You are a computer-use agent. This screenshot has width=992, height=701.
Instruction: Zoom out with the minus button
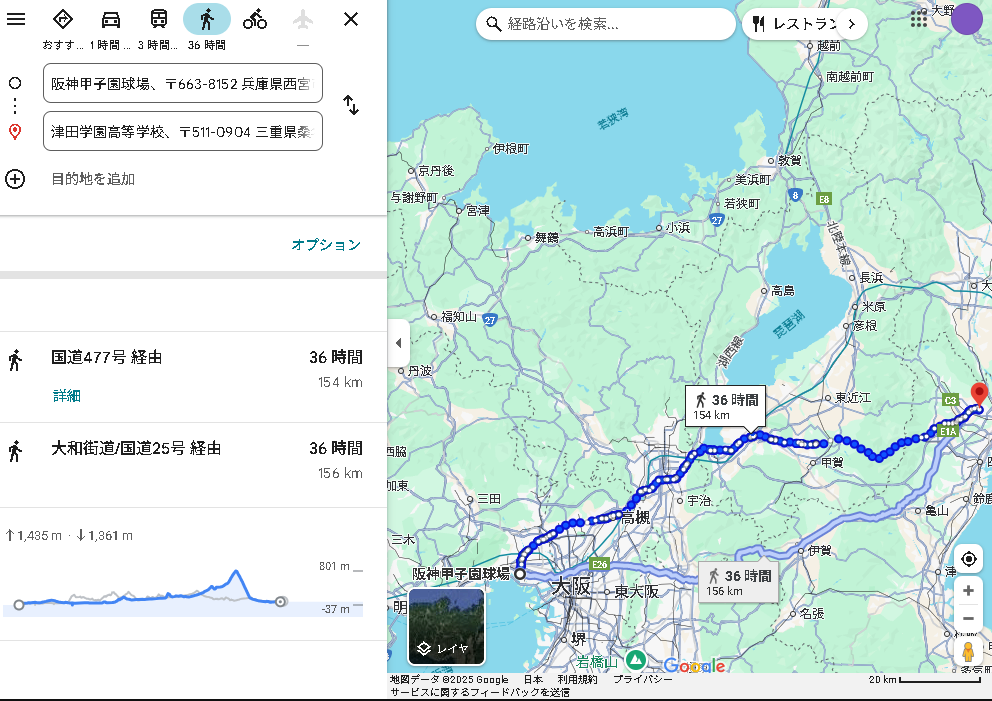968,618
